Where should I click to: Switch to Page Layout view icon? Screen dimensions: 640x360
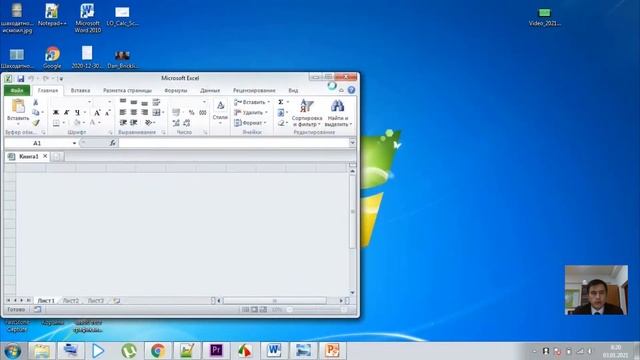254,309
